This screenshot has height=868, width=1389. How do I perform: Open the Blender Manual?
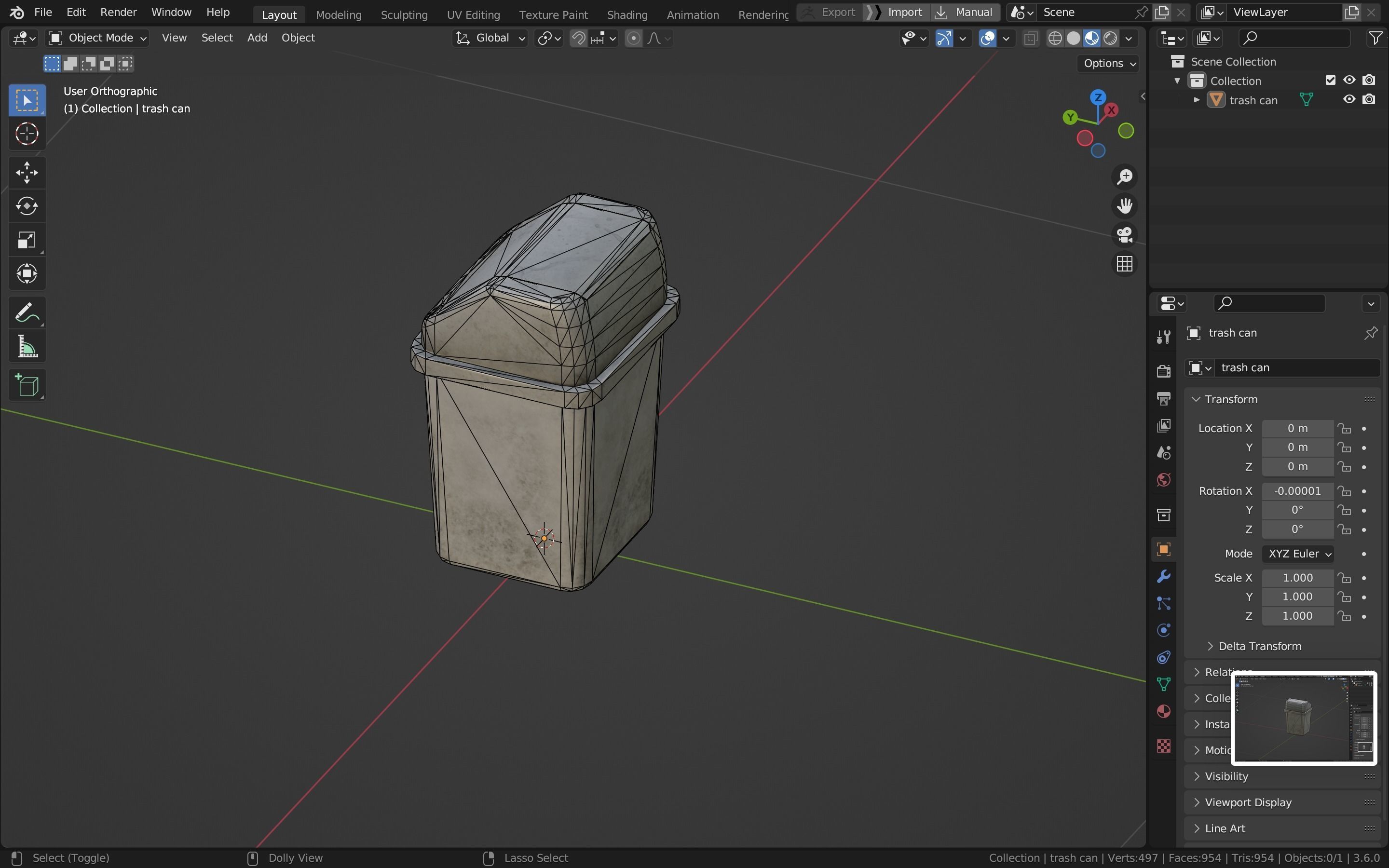click(x=973, y=12)
